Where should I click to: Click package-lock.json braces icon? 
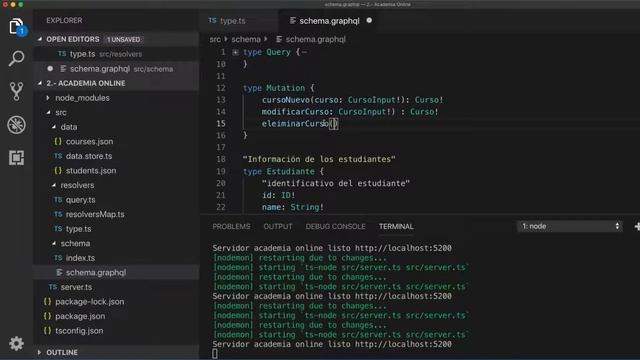point(47,302)
